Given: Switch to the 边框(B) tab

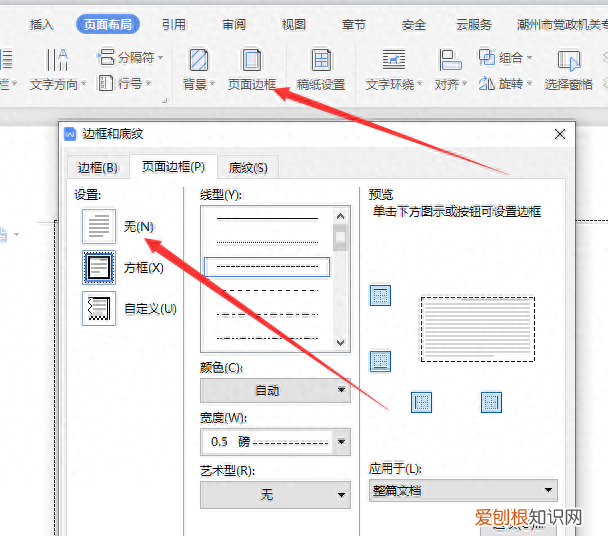Looking at the screenshot, I should (98, 168).
